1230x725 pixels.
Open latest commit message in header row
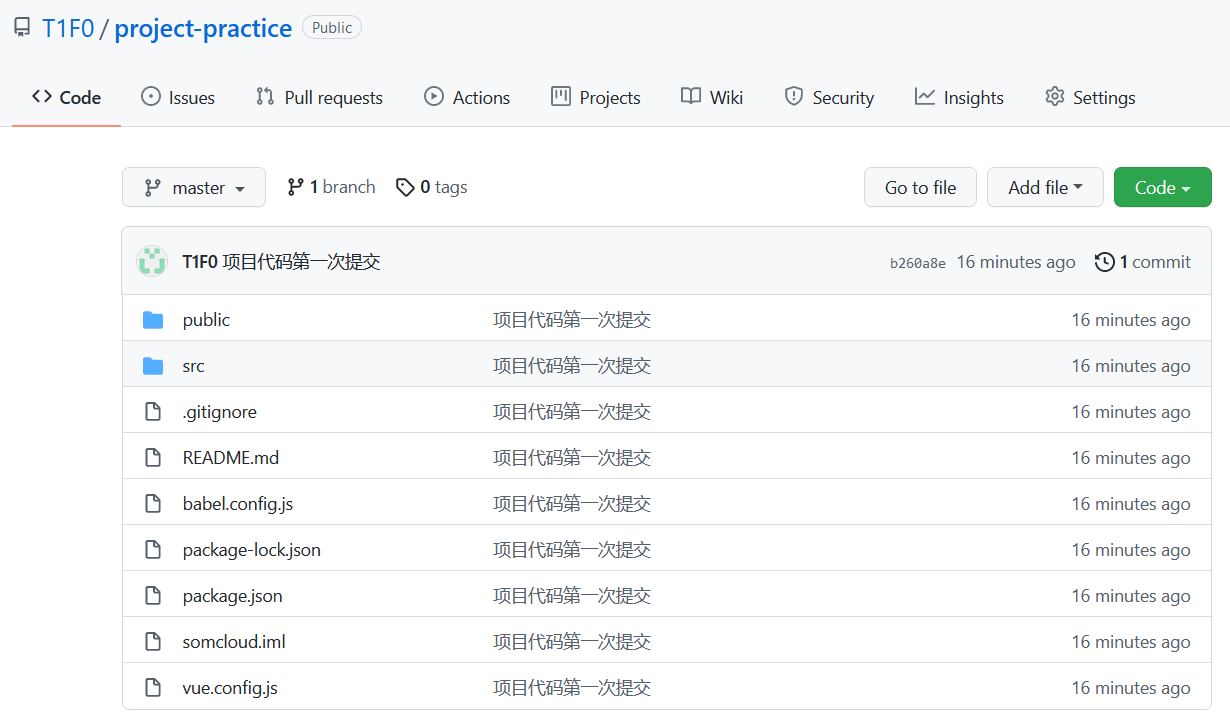pyautogui.click(x=301, y=262)
